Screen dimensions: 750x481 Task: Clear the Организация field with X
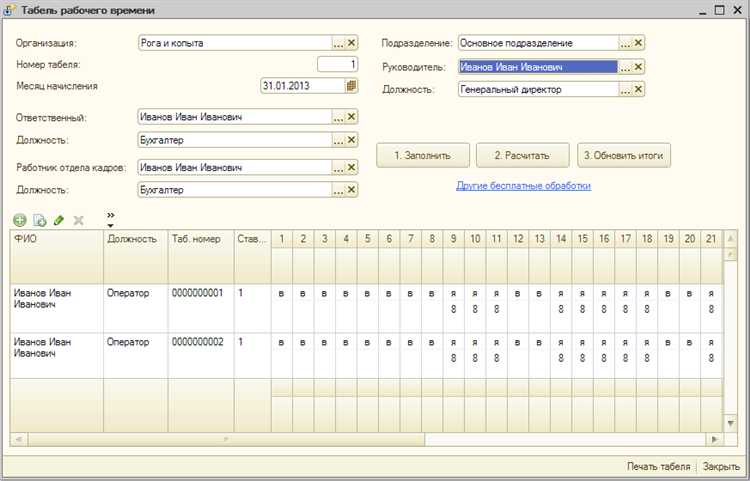(x=351, y=43)
